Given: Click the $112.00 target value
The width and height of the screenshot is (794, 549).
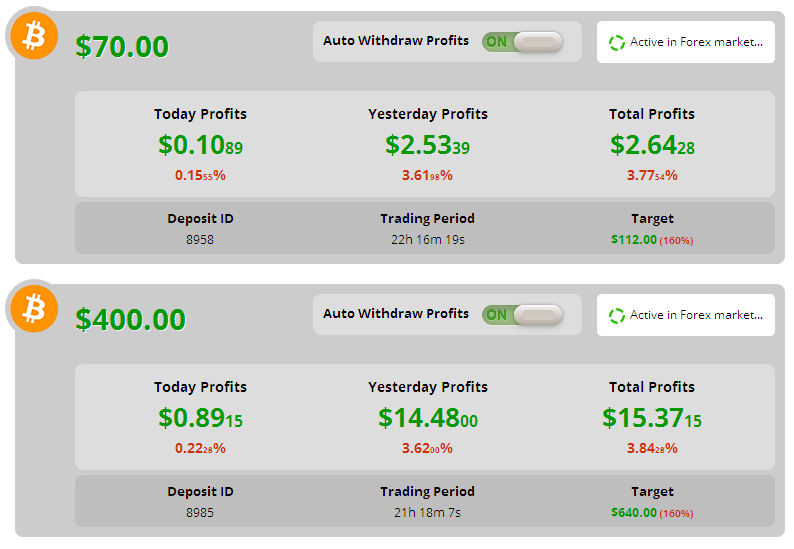Looking at the screenshot, I should 634,240.
